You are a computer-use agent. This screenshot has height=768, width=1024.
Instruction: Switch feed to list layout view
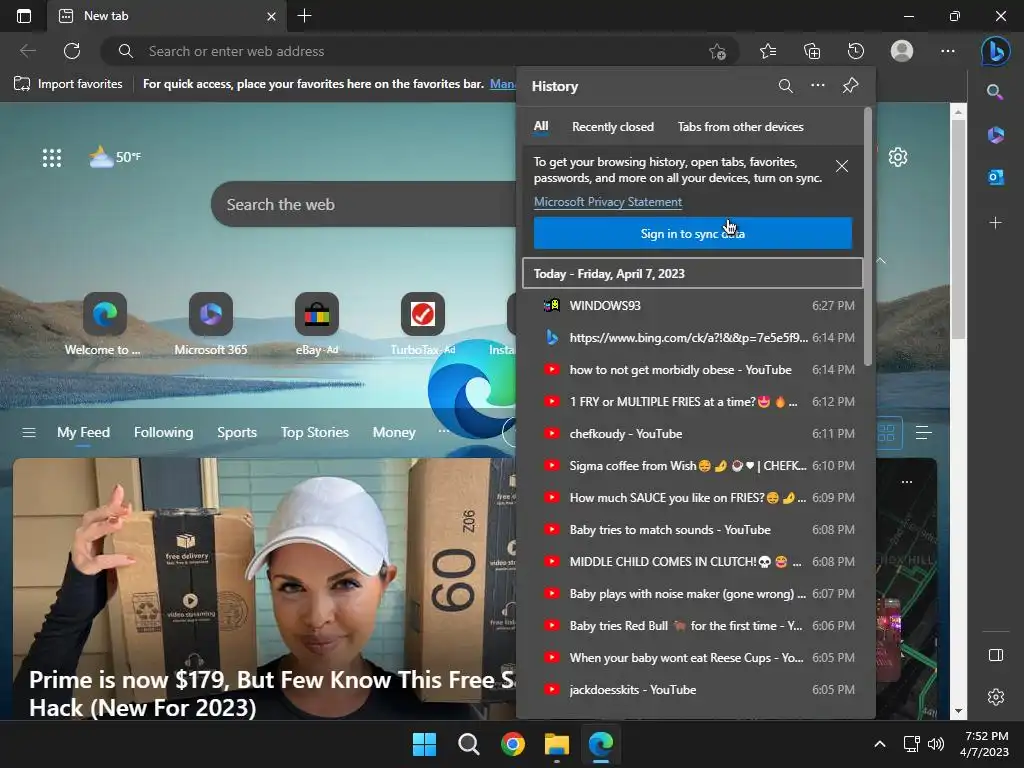tap(923, 432)
